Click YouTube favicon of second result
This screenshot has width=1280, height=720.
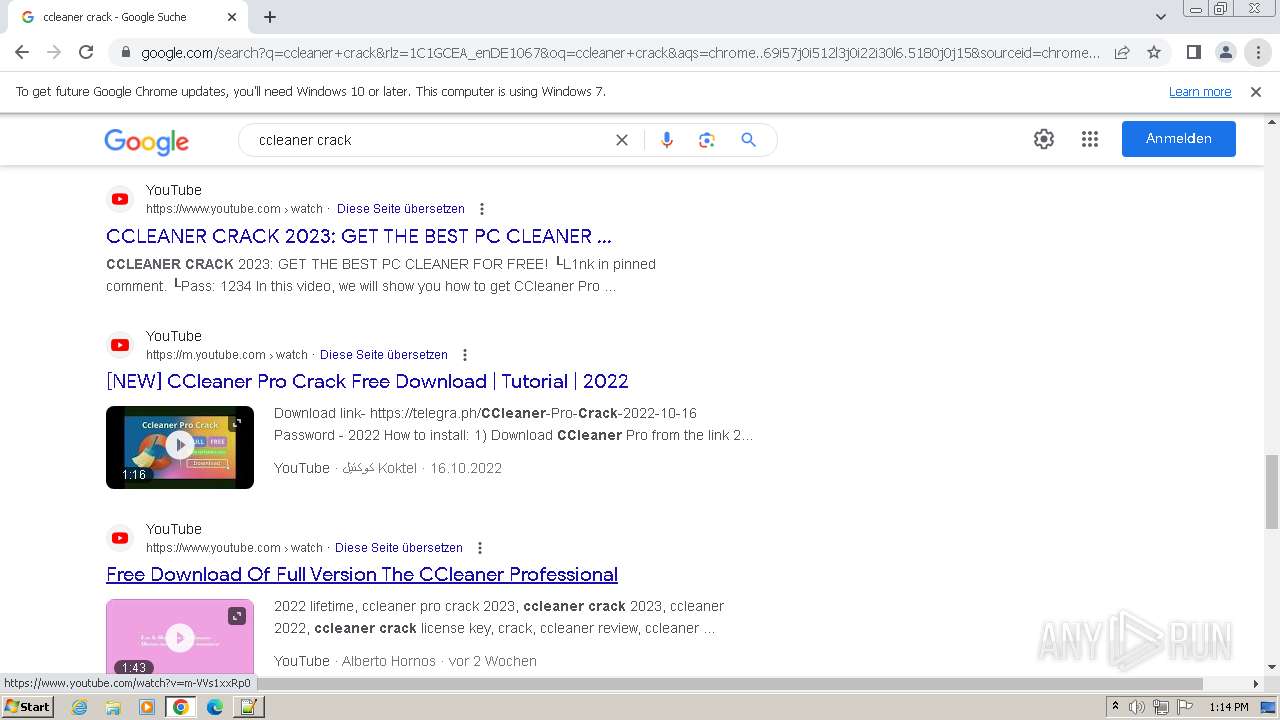pos(120,345)
